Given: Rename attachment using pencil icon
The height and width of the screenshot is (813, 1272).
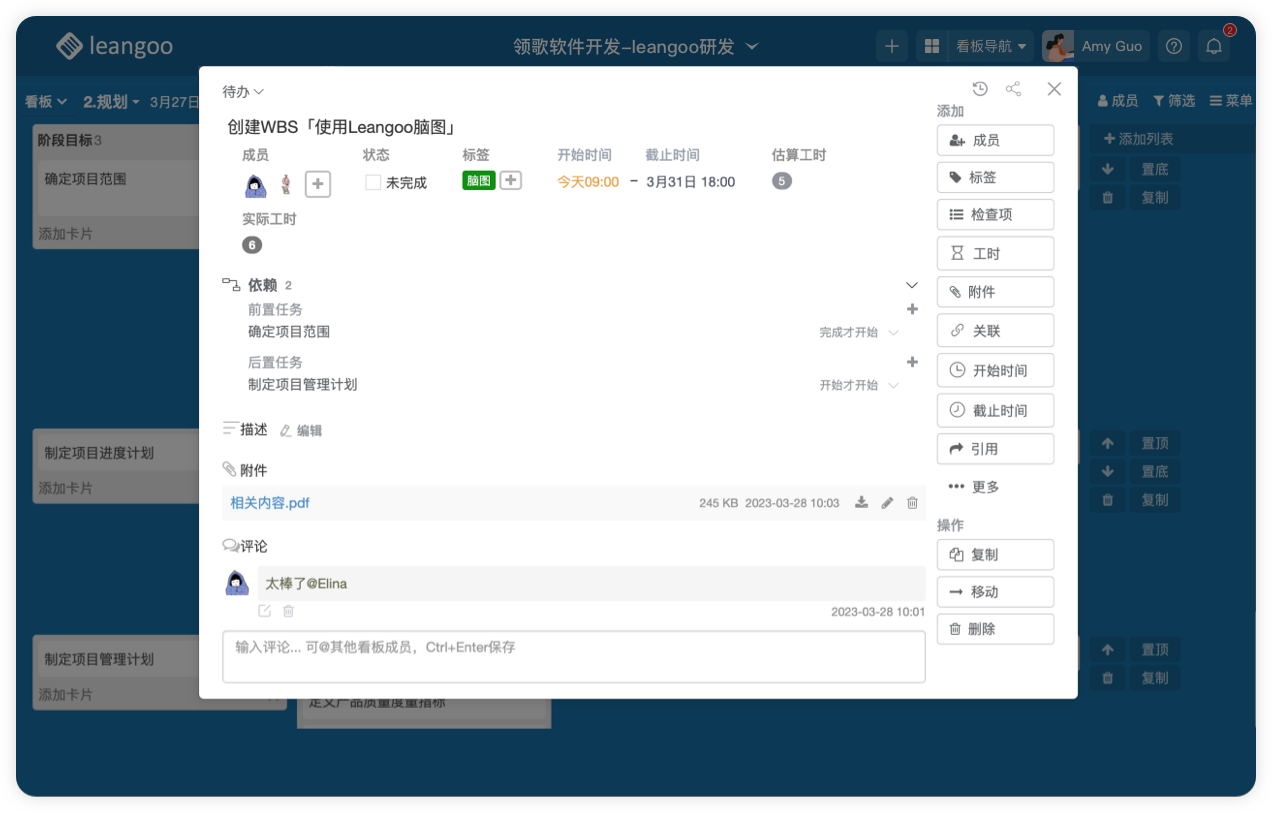Looking at the screenshot, I should pyautogui.click(x=887, y=503).
